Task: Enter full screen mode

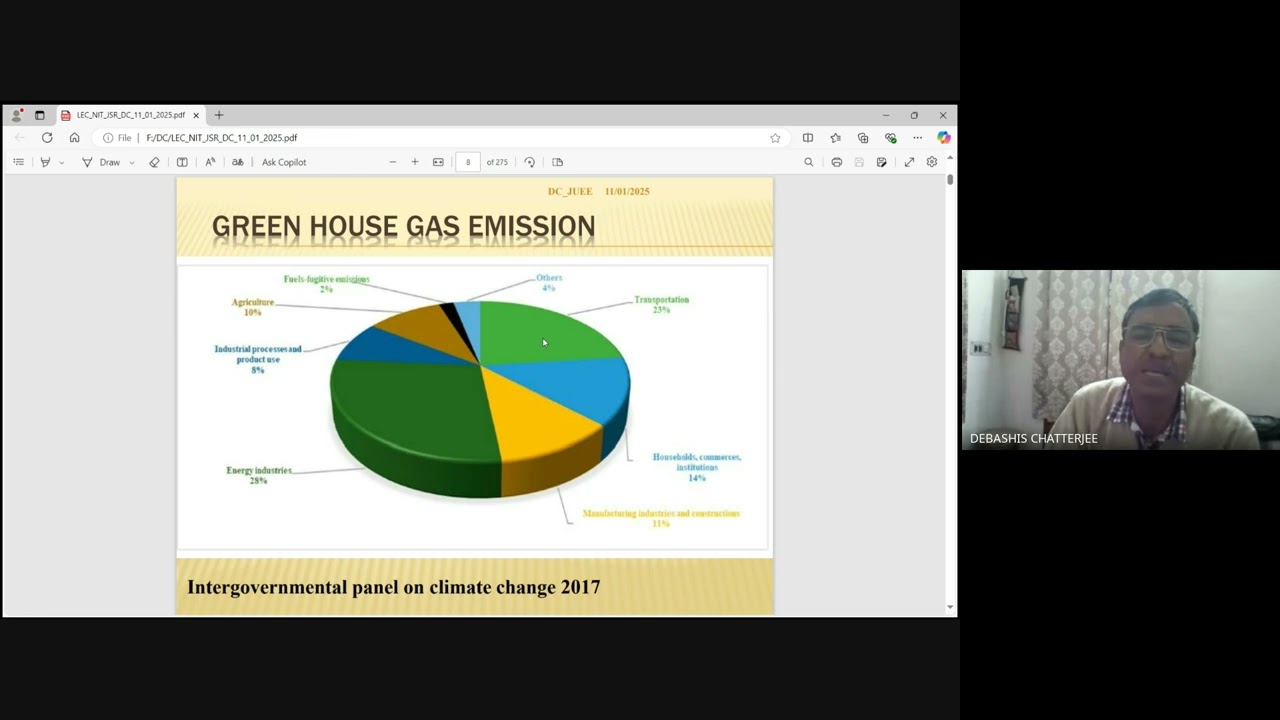Action: (909, 162)
